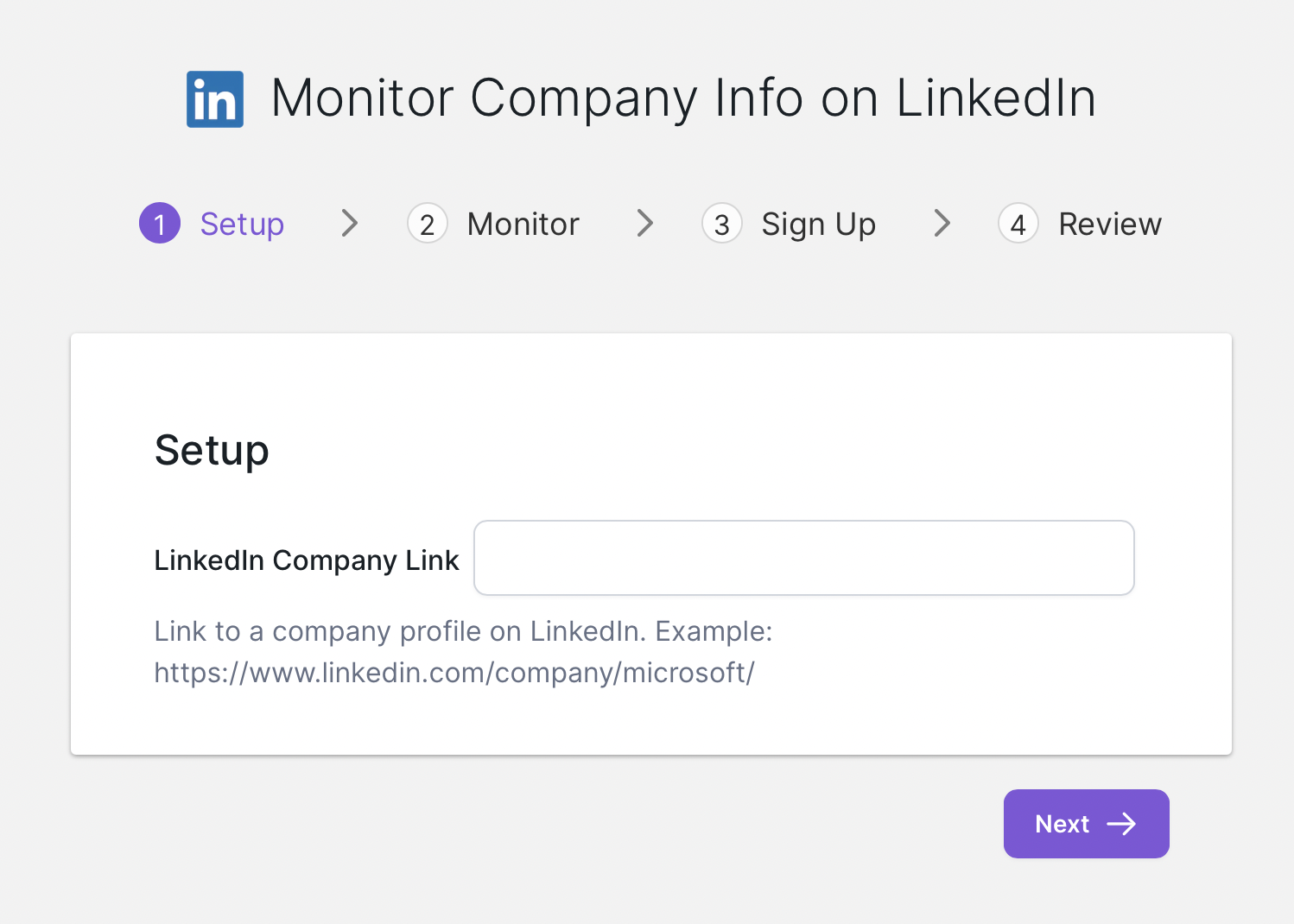Click the Monitor Company Info page title

pos(683,98)
